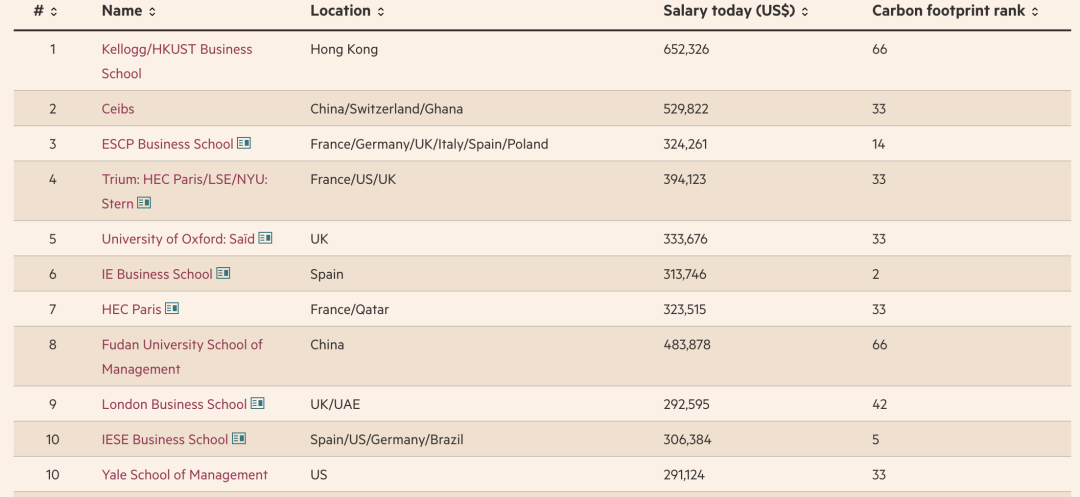Click profile icon beside London Business School
Image resolution: width=1080 pixels, height=497 pixels.
pyautogui.click(x=258, y=403)
